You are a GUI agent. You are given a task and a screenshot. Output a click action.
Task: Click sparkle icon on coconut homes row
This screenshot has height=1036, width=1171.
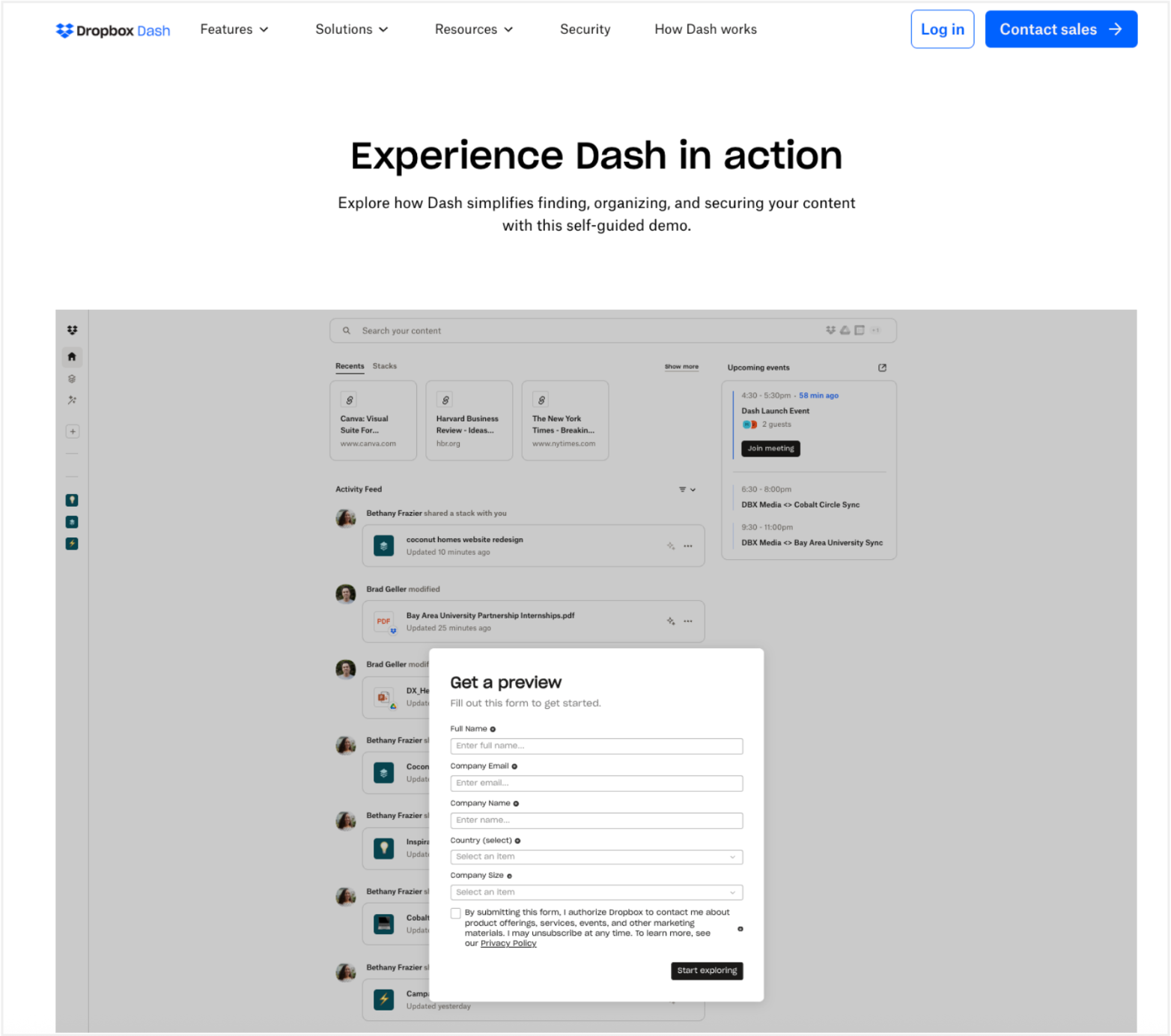point(671,546)
